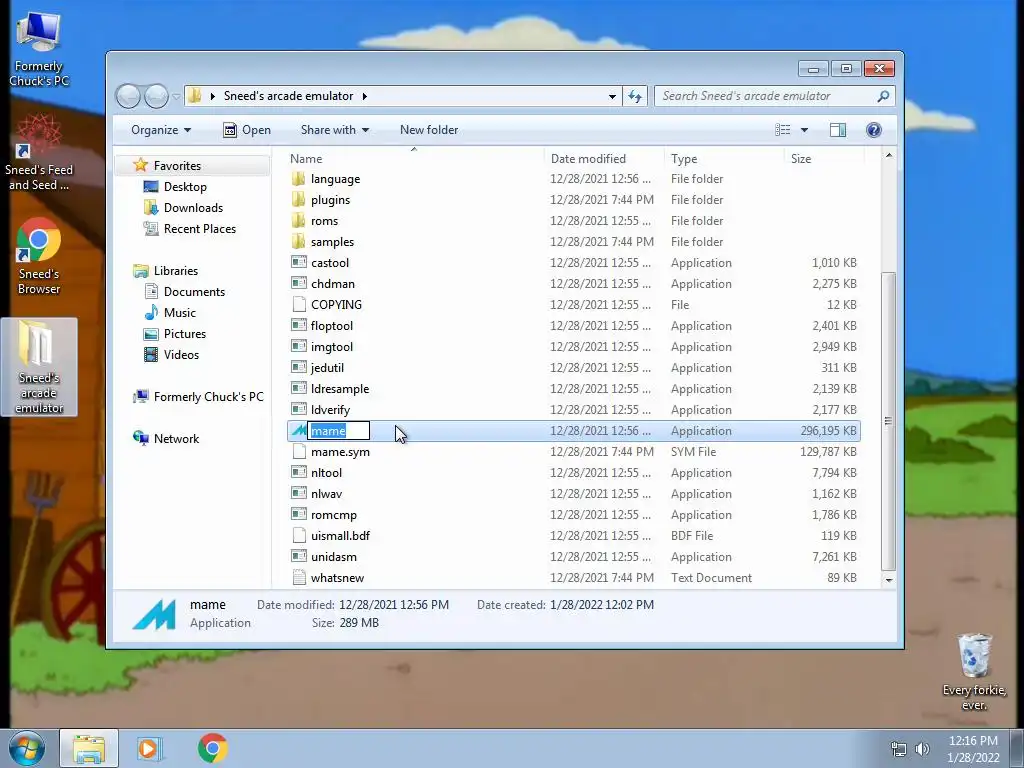This screenshot has width=1024, height=768.
Task: Click the Forward navigation arrow button
Action: click(156, 97)
